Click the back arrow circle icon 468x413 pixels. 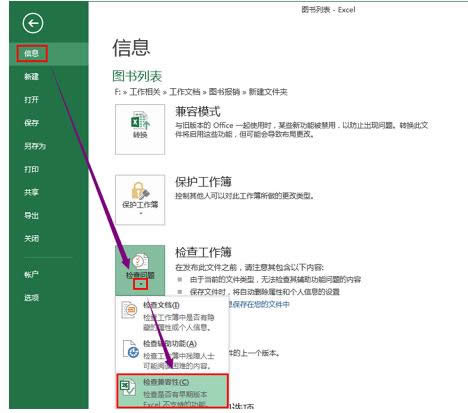(33, 23)
